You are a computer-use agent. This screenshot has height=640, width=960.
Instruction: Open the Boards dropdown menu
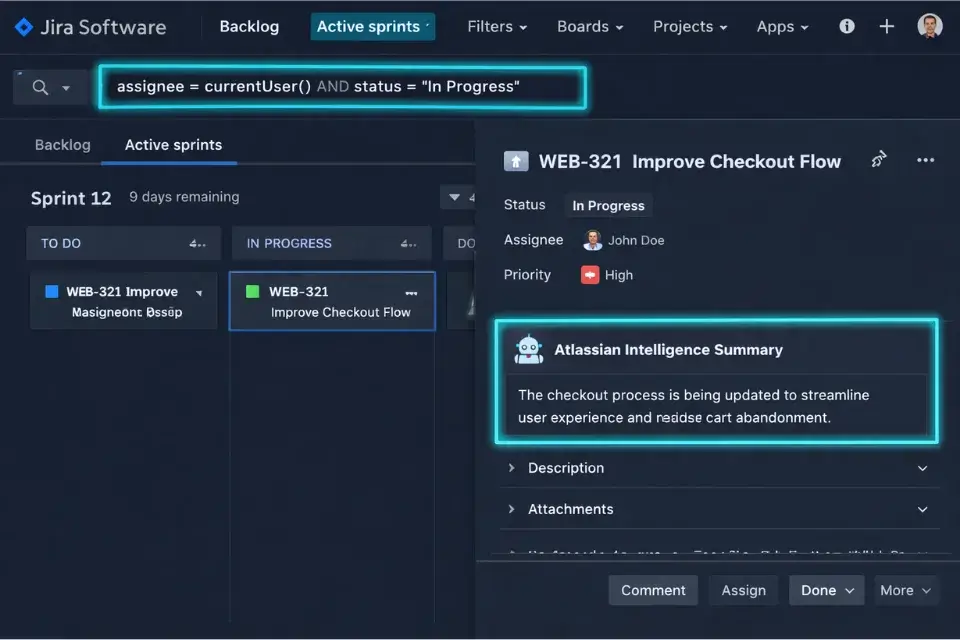point(590,26)
